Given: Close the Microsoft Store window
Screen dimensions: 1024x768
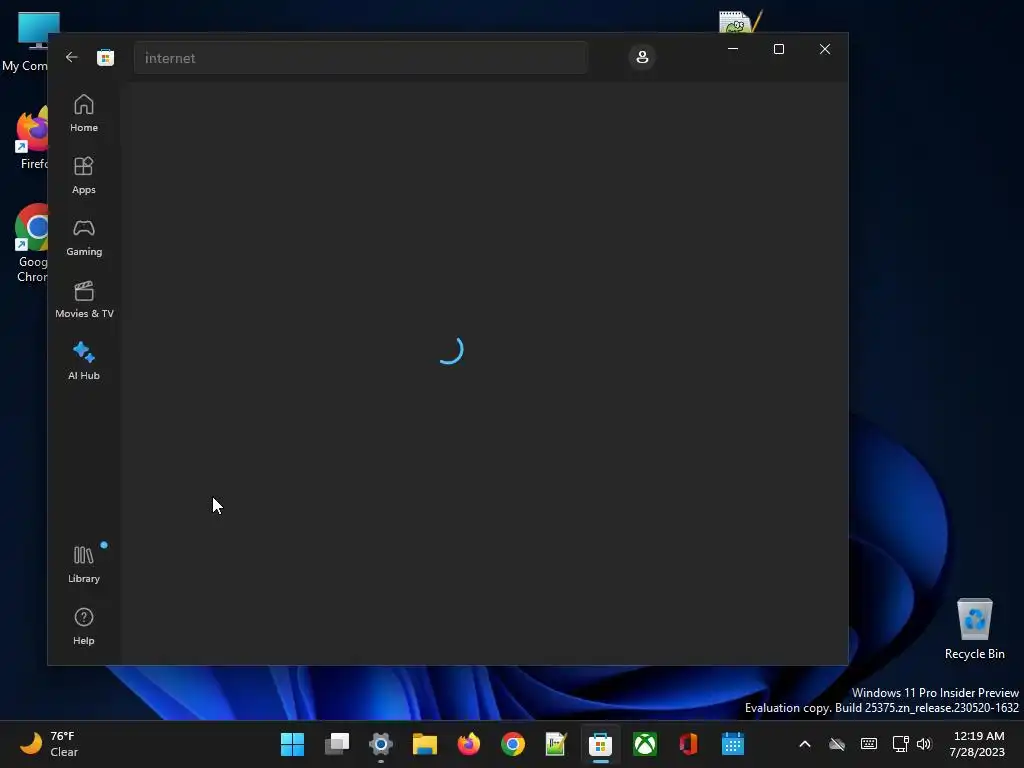Looking at the screenshot, I should 825,49.
